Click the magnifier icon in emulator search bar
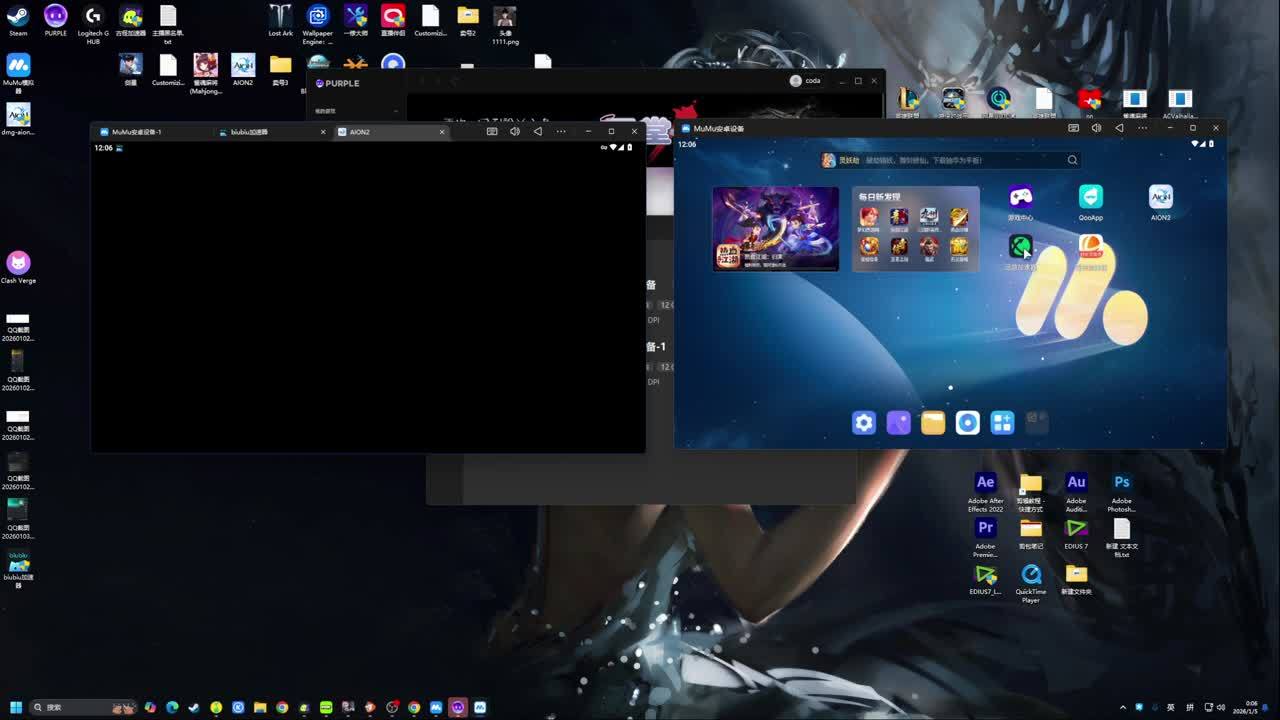 tap(1072, 160)
